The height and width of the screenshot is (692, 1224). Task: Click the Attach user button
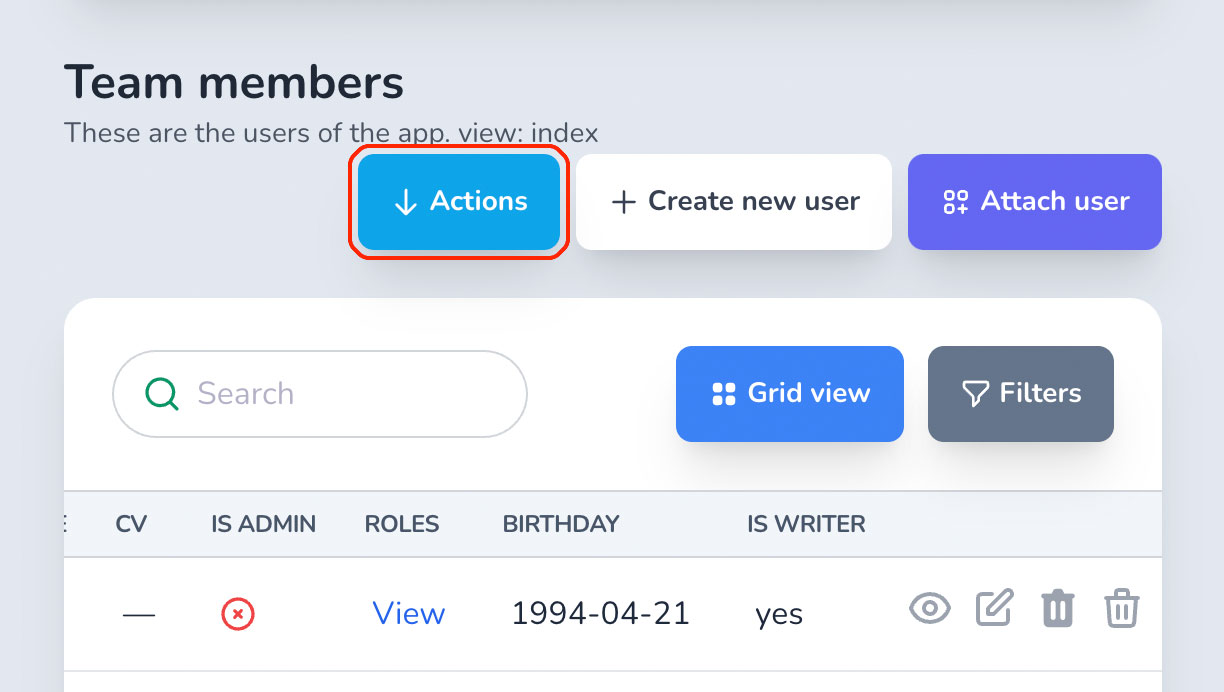pos(1035,202)
